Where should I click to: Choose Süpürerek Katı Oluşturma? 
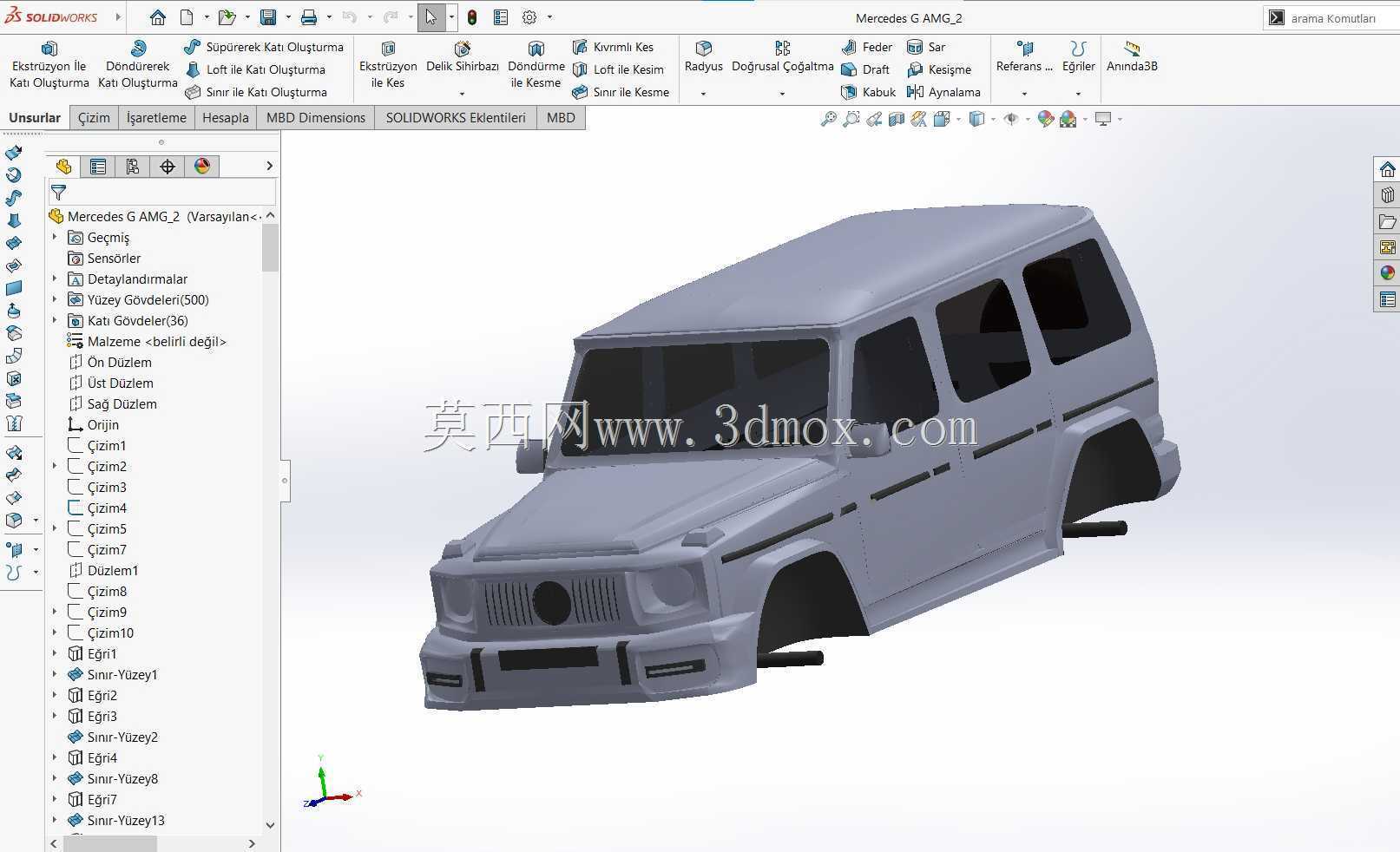[x=265, y=47]
